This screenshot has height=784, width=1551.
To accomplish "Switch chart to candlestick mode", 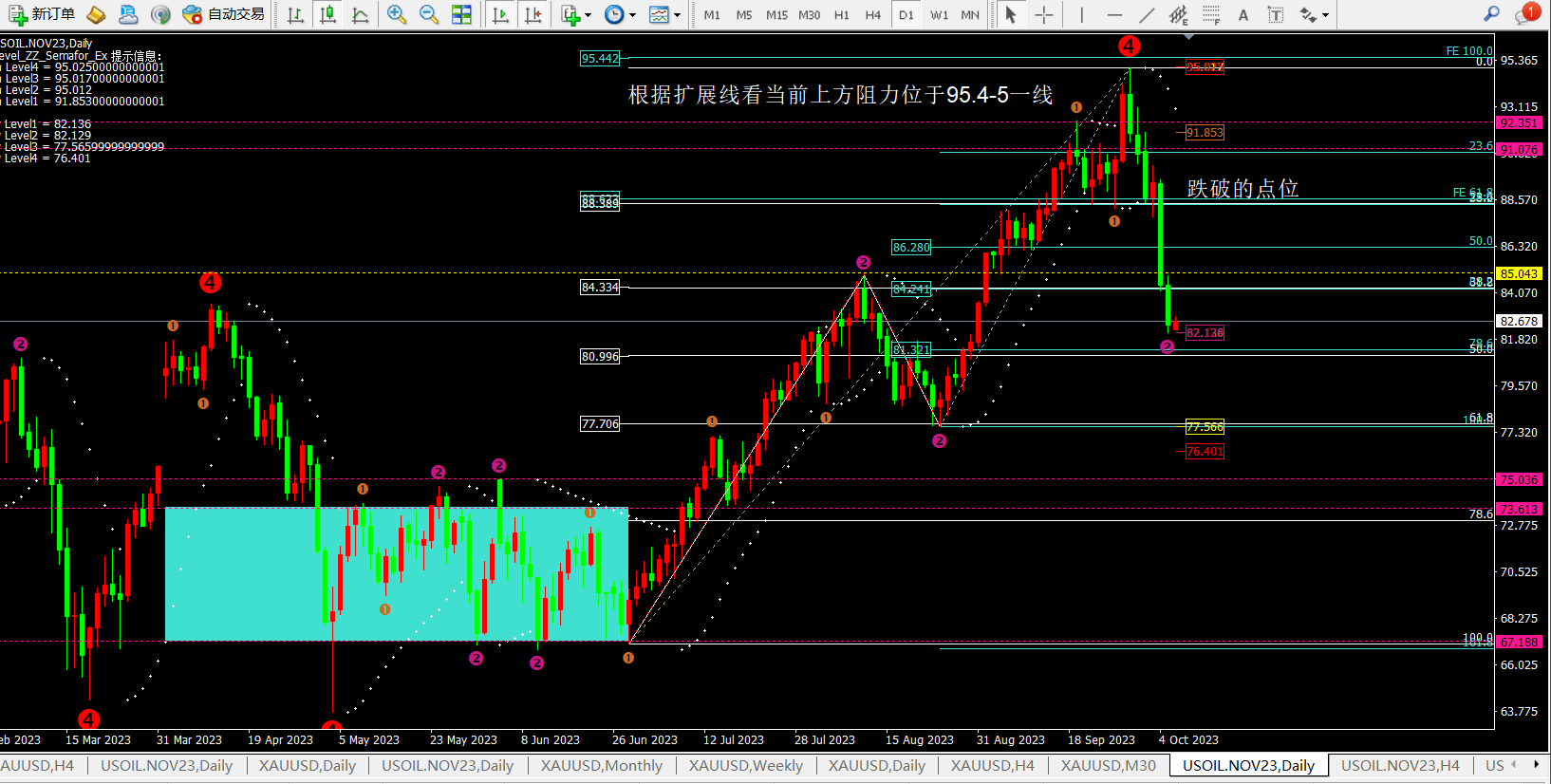I will tap(327, 14).
